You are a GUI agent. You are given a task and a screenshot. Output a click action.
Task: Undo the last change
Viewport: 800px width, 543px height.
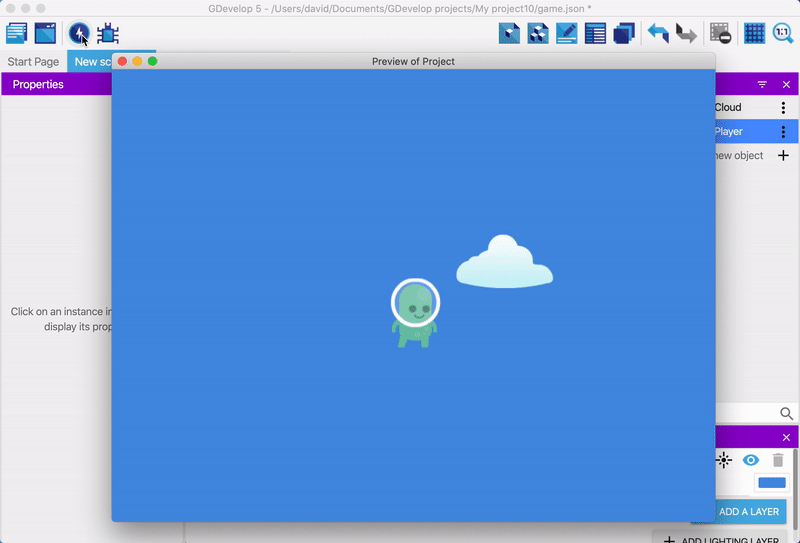pos(658,33)
